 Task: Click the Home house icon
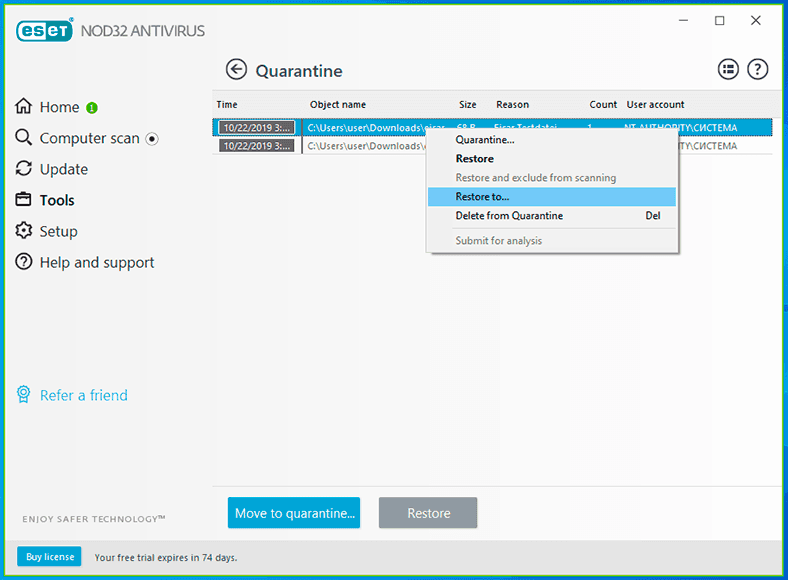24,106
